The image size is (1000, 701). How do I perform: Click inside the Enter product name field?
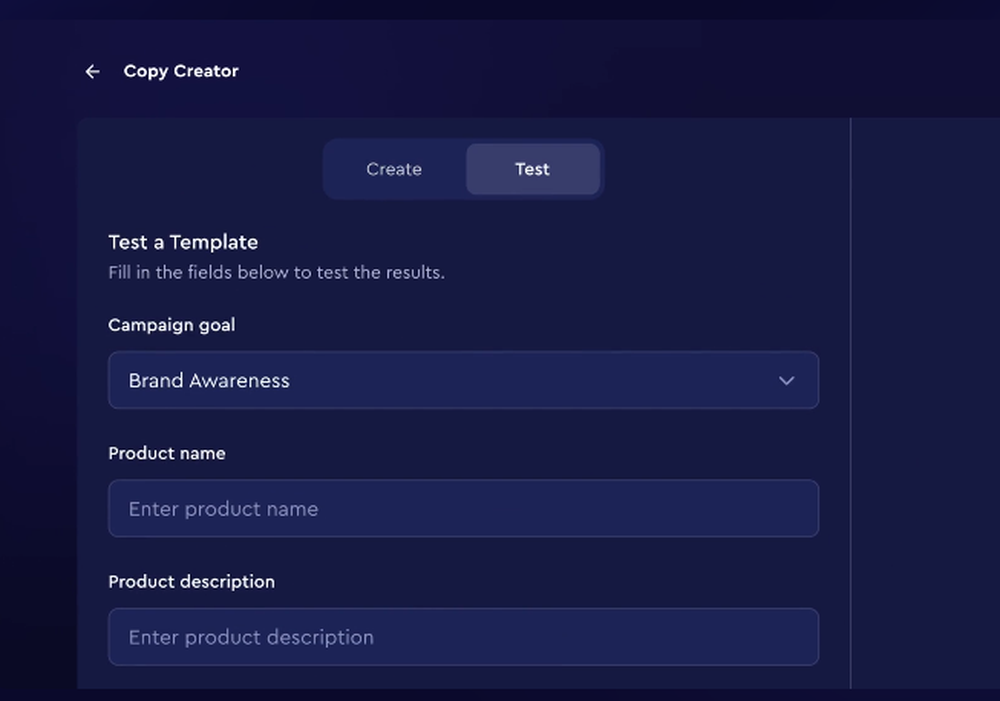tap(463, 508)
